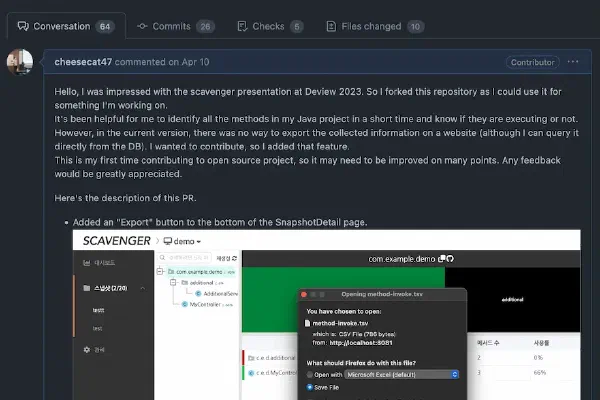Switch to the Commits tab
This screenshot has width=600, height=400.
click(x=176, y=26)
